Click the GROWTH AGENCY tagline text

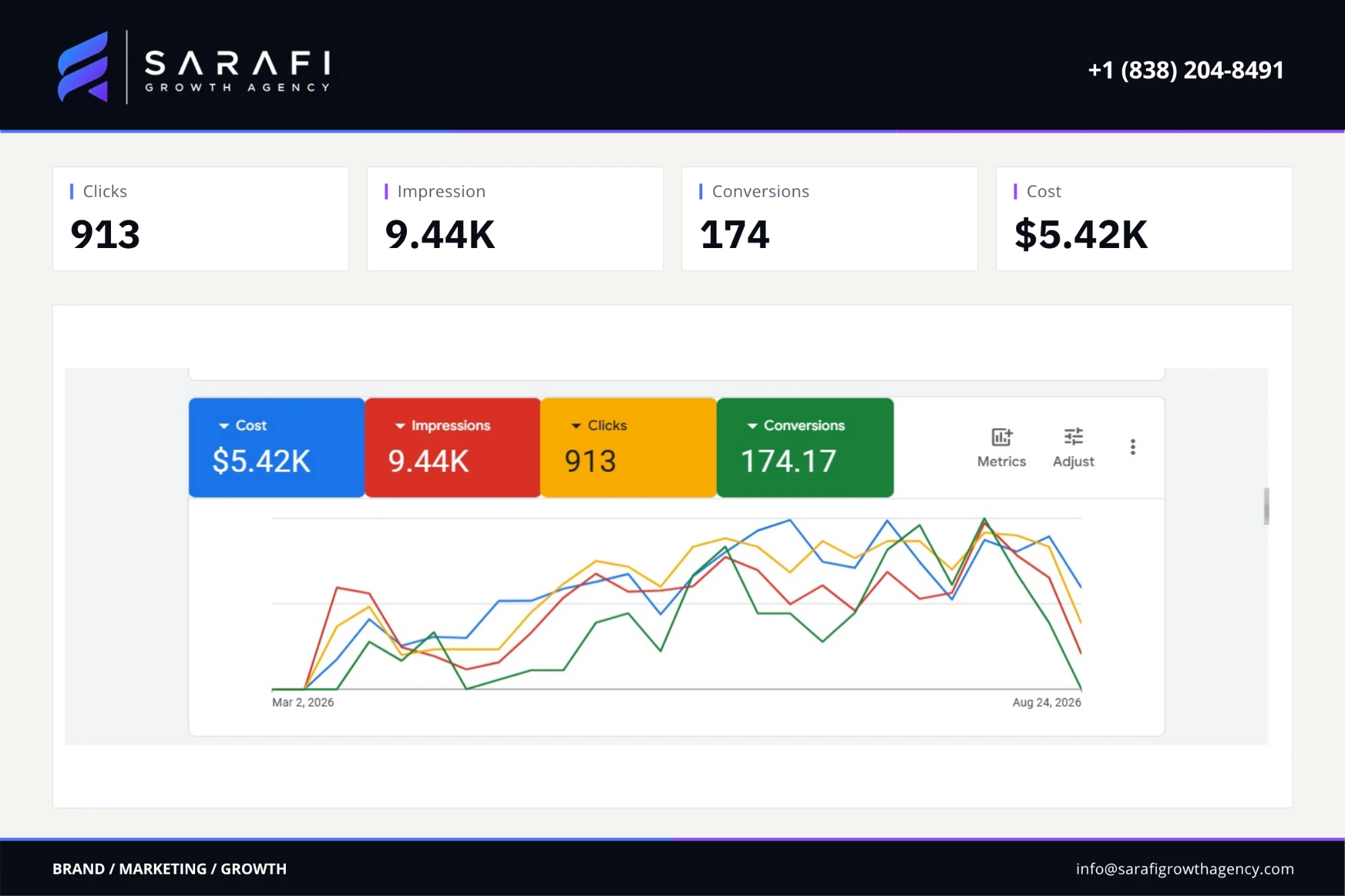[237, 87]
